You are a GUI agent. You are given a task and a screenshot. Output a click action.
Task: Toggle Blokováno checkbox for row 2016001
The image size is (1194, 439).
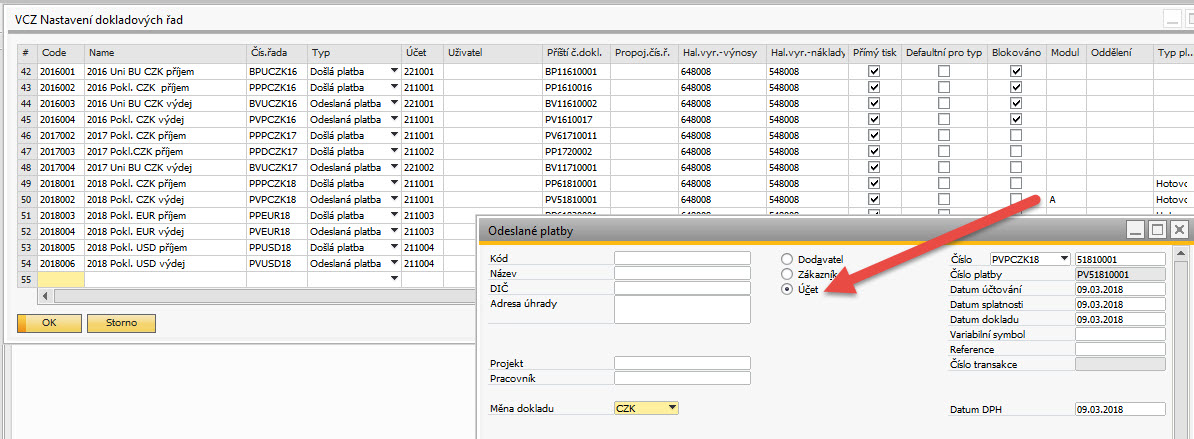[x=1016, y=71]
